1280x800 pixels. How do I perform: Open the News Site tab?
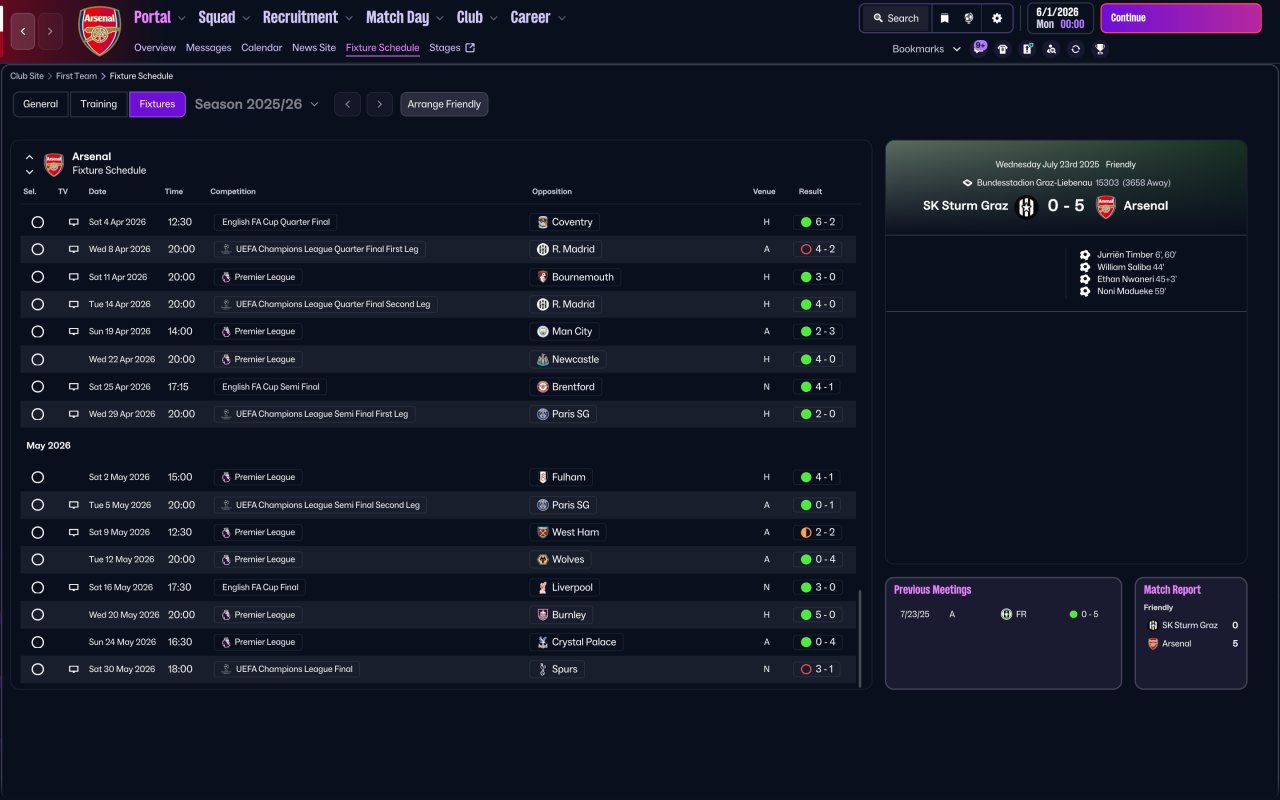tap(314, 47)
